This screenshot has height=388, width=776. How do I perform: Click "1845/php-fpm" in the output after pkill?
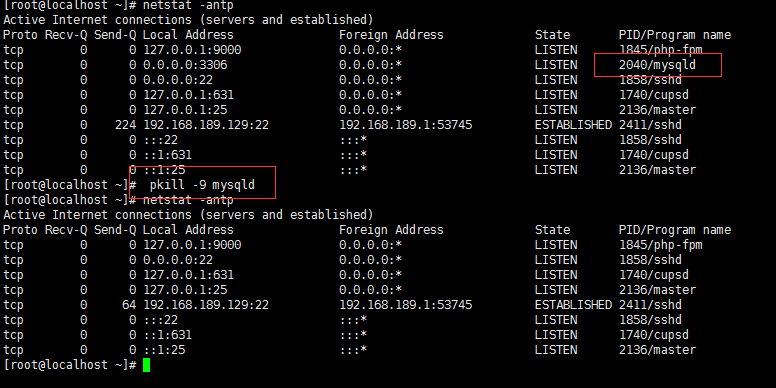click(x=661, y=245)
